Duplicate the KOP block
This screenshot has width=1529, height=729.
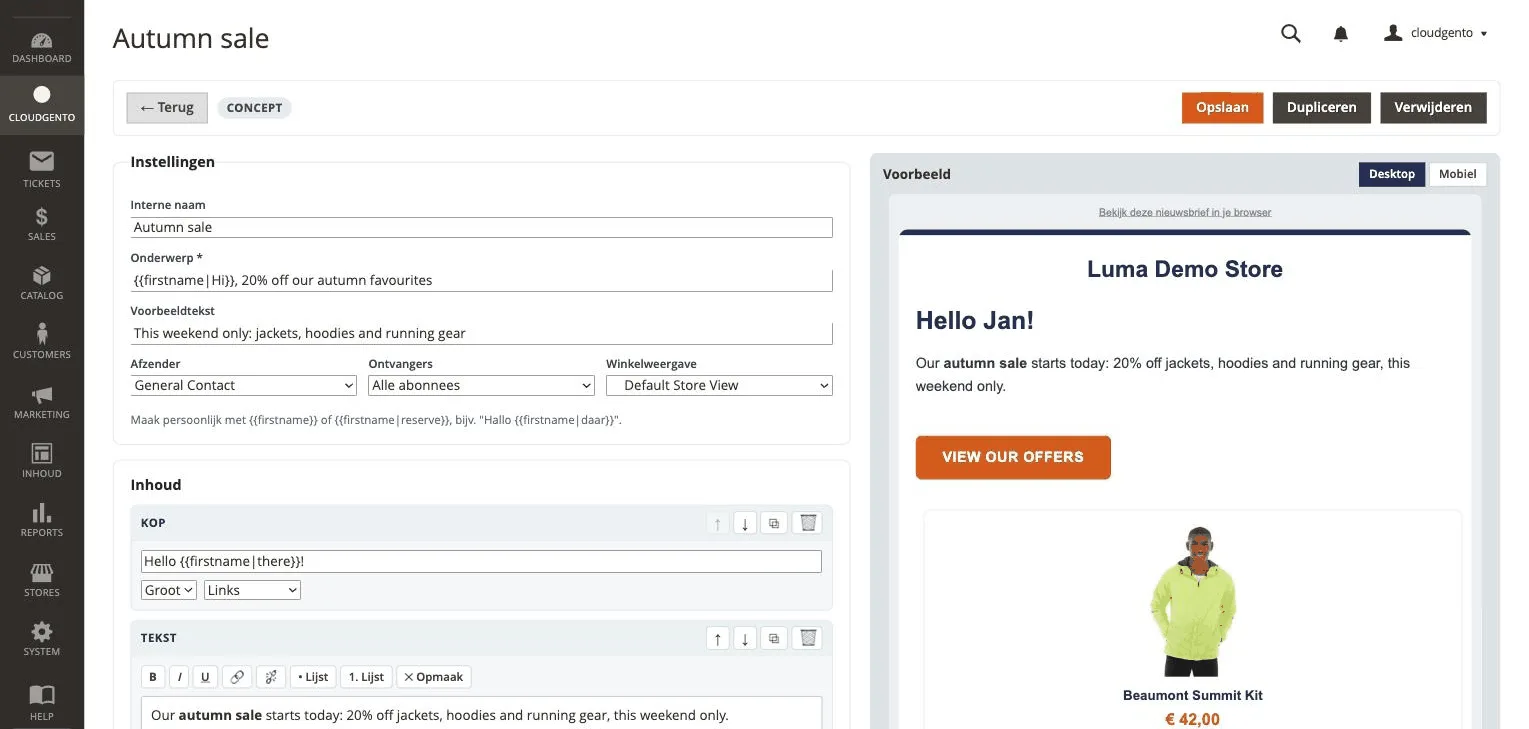coord(773,523)
